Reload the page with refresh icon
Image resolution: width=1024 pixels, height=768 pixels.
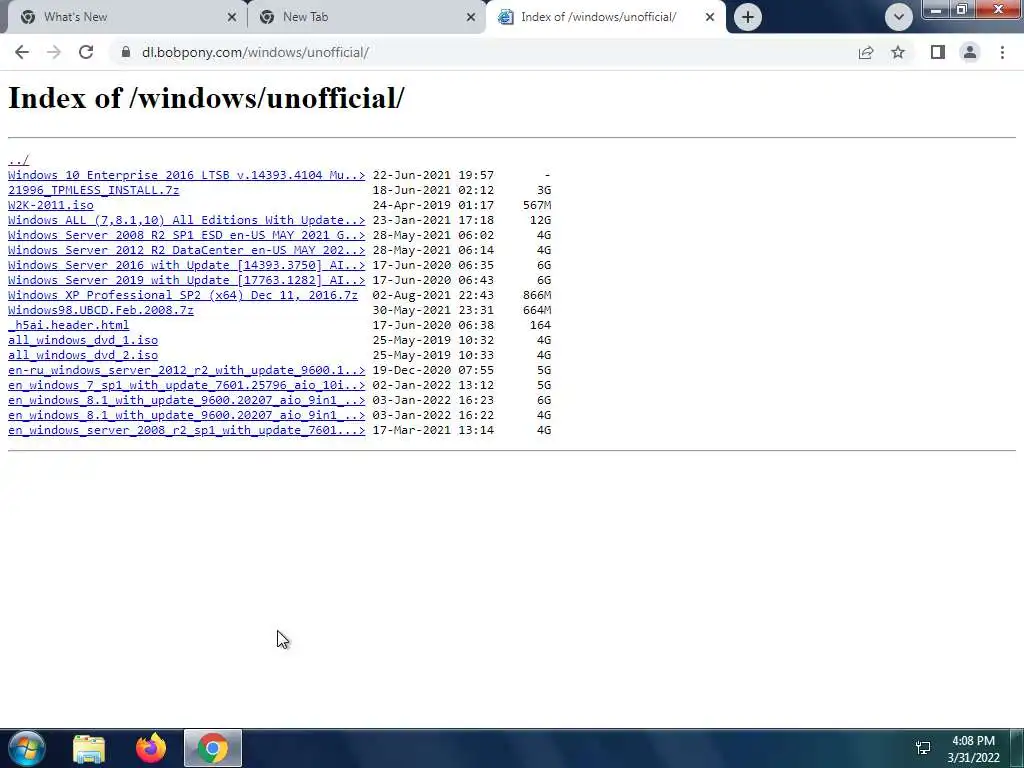[86, 52]
